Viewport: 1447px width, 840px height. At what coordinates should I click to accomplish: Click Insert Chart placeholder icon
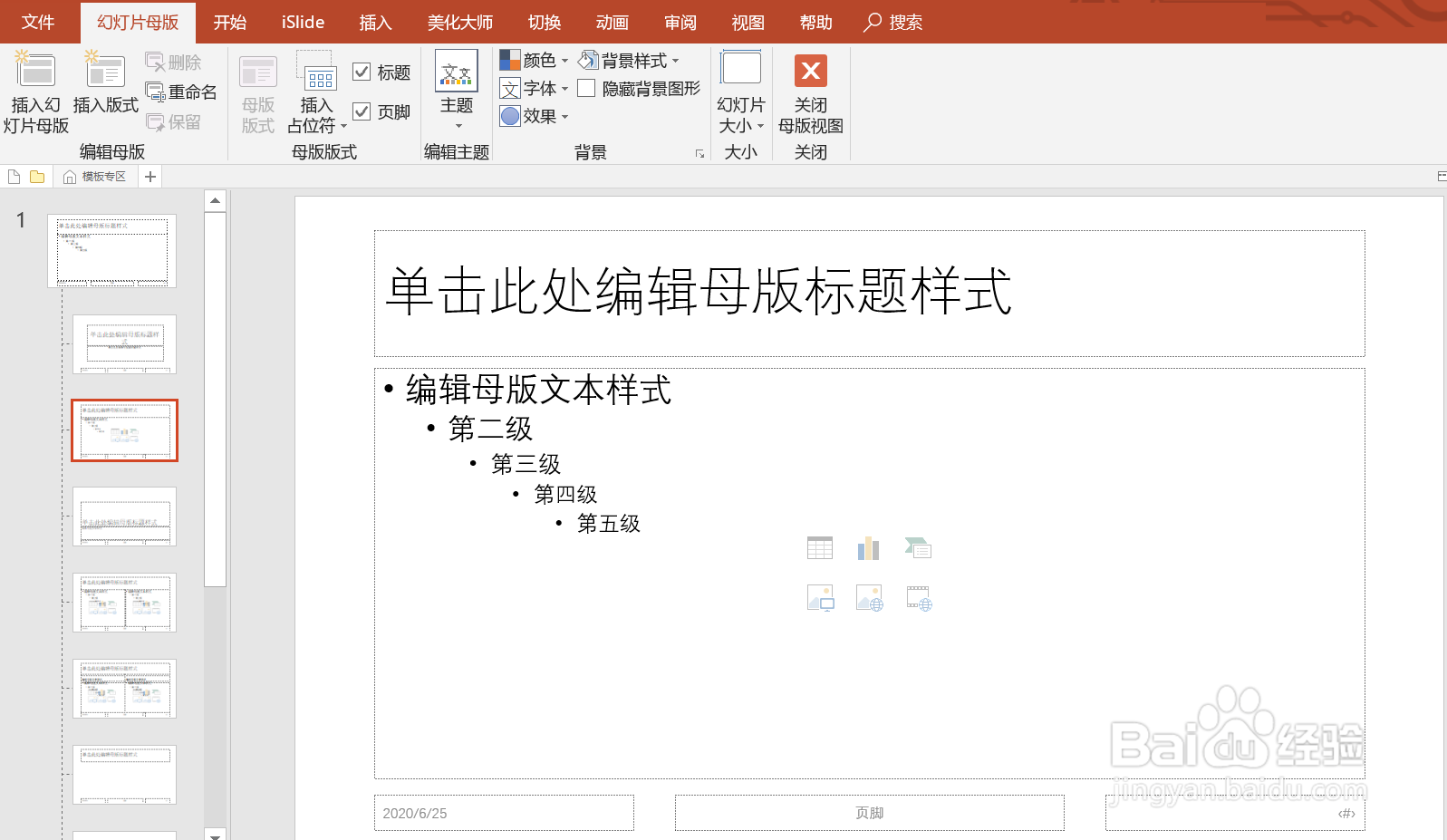point(869,548)
